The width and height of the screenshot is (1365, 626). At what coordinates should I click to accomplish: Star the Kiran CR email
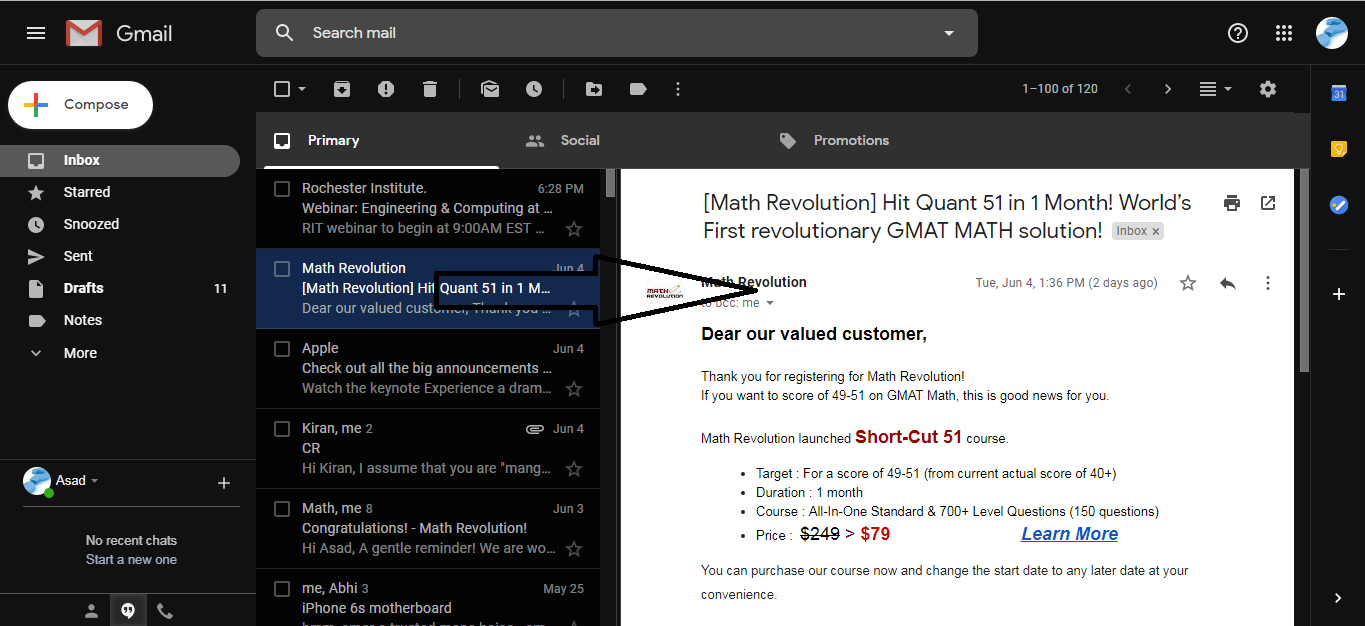[x=574, y=469]
